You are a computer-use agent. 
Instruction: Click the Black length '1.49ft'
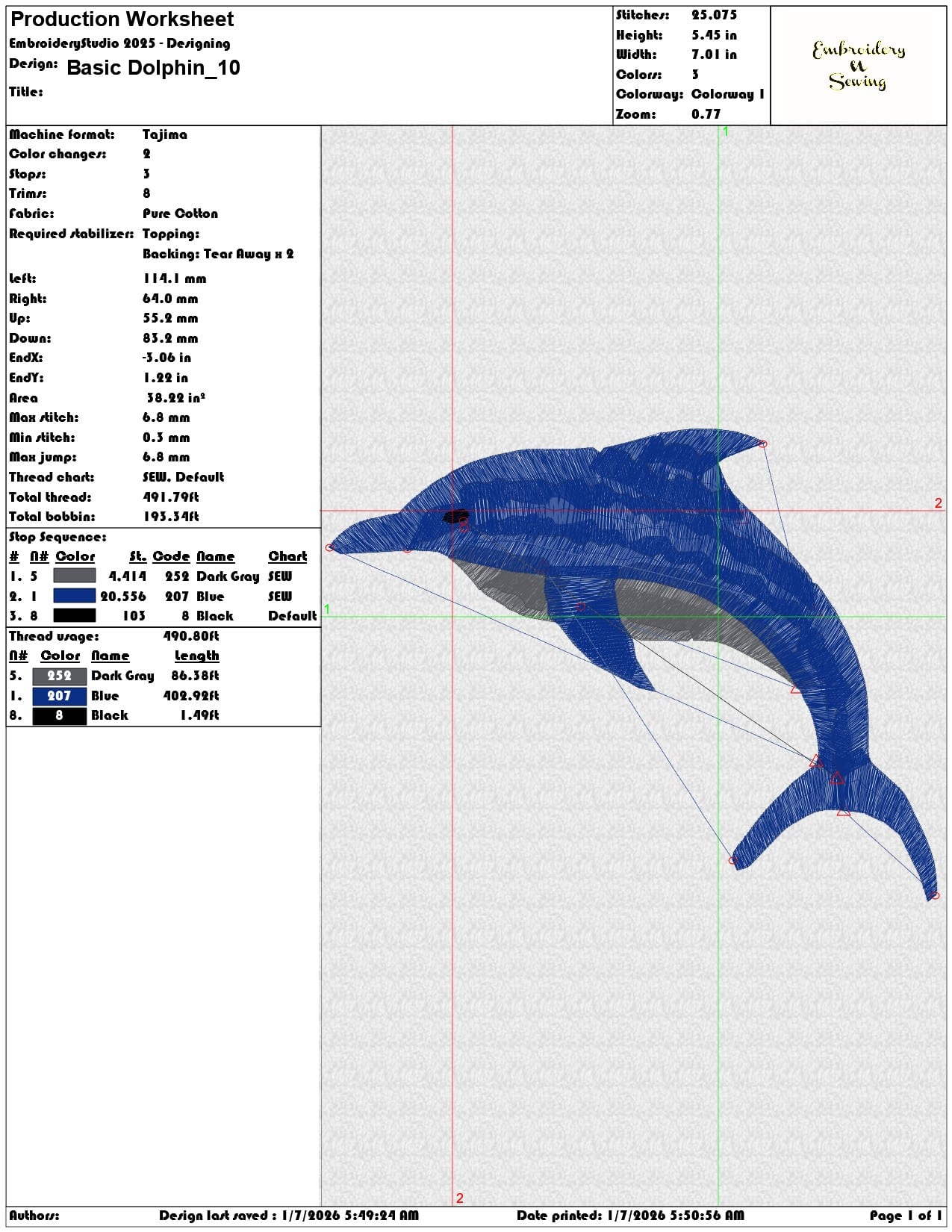(199, 715)
